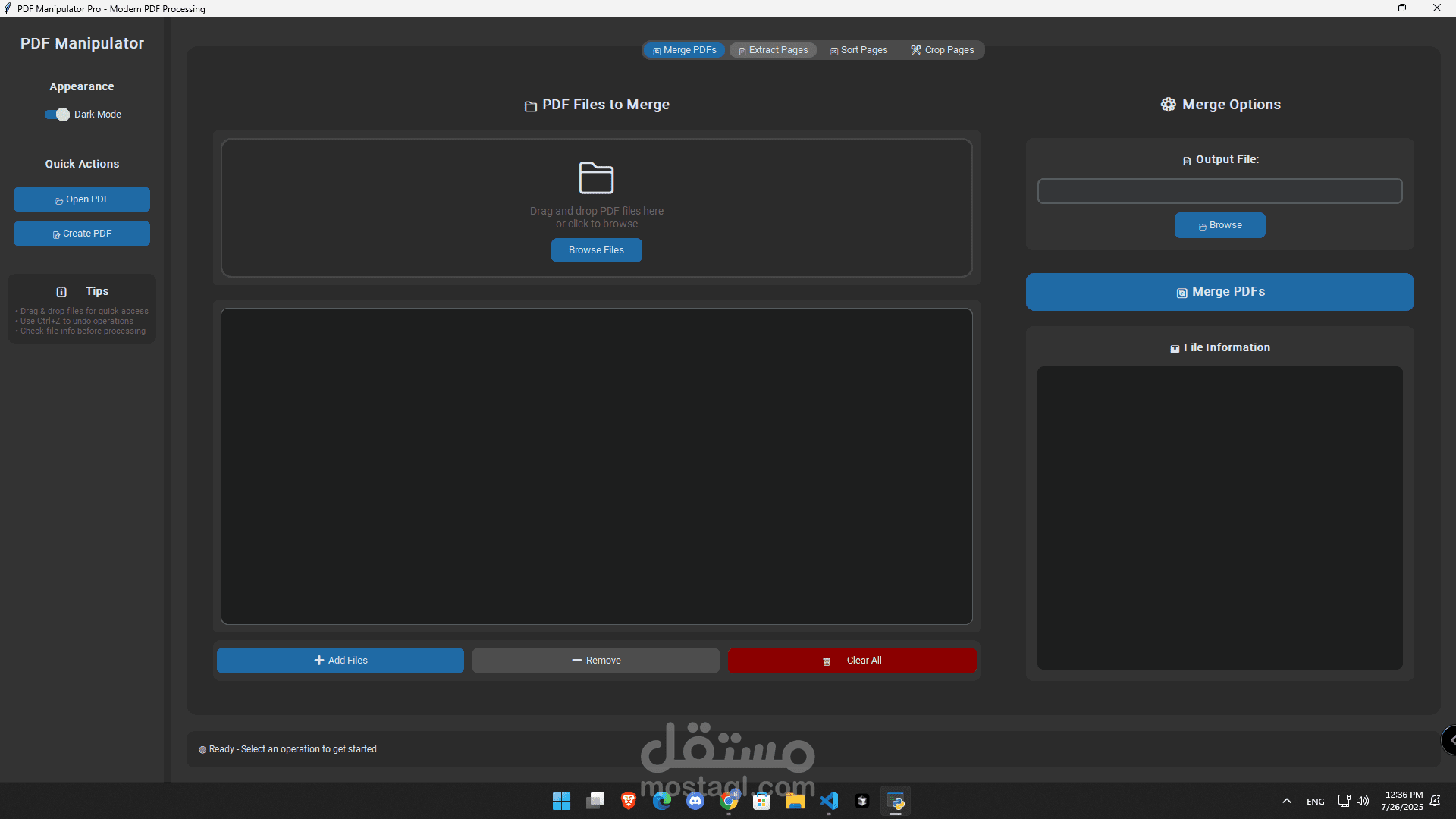Click the Brave browser taskbar icon
Image resolution: width=1456 pixels, height=819 pixels.
coord(629,801)
